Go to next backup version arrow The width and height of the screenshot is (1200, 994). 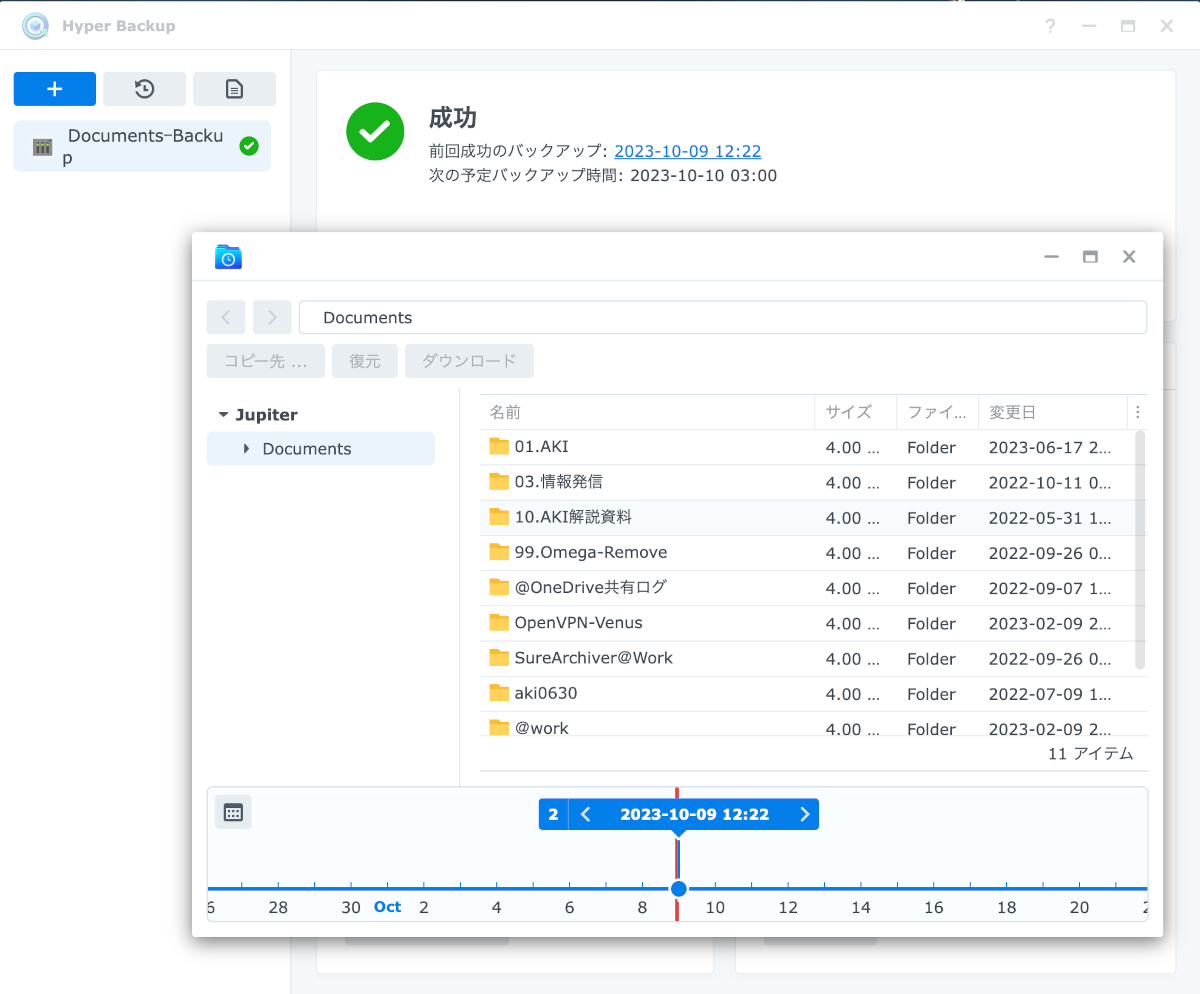805,814
